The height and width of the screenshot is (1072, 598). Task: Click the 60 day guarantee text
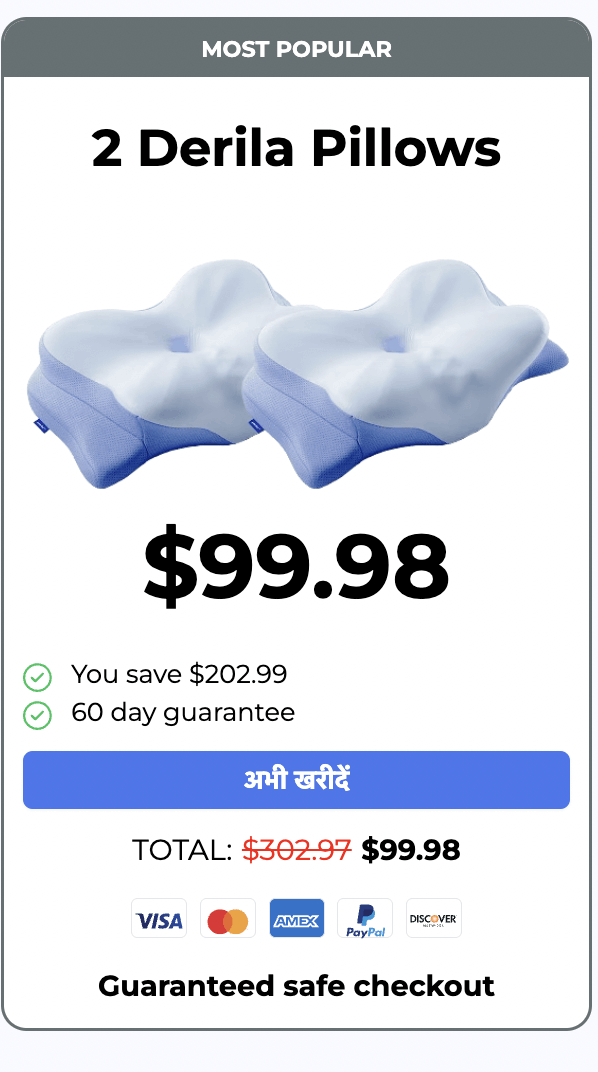[x=183, y=712]
